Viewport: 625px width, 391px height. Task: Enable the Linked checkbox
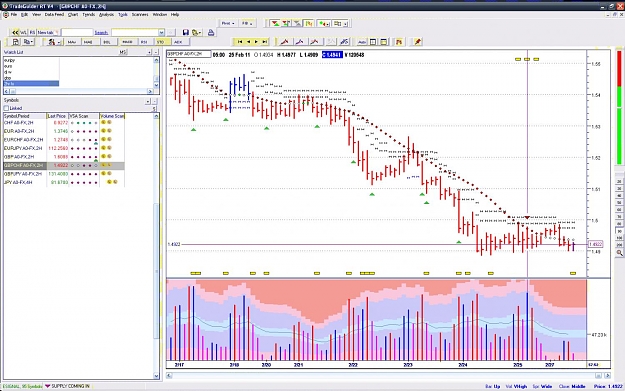coord(6,108)
